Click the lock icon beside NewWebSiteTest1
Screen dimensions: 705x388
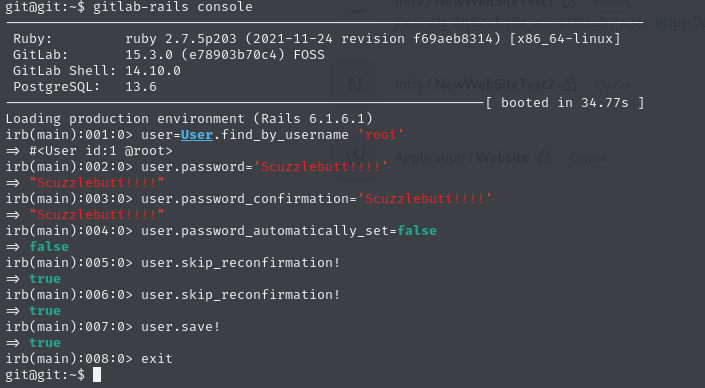coord(569,3)
